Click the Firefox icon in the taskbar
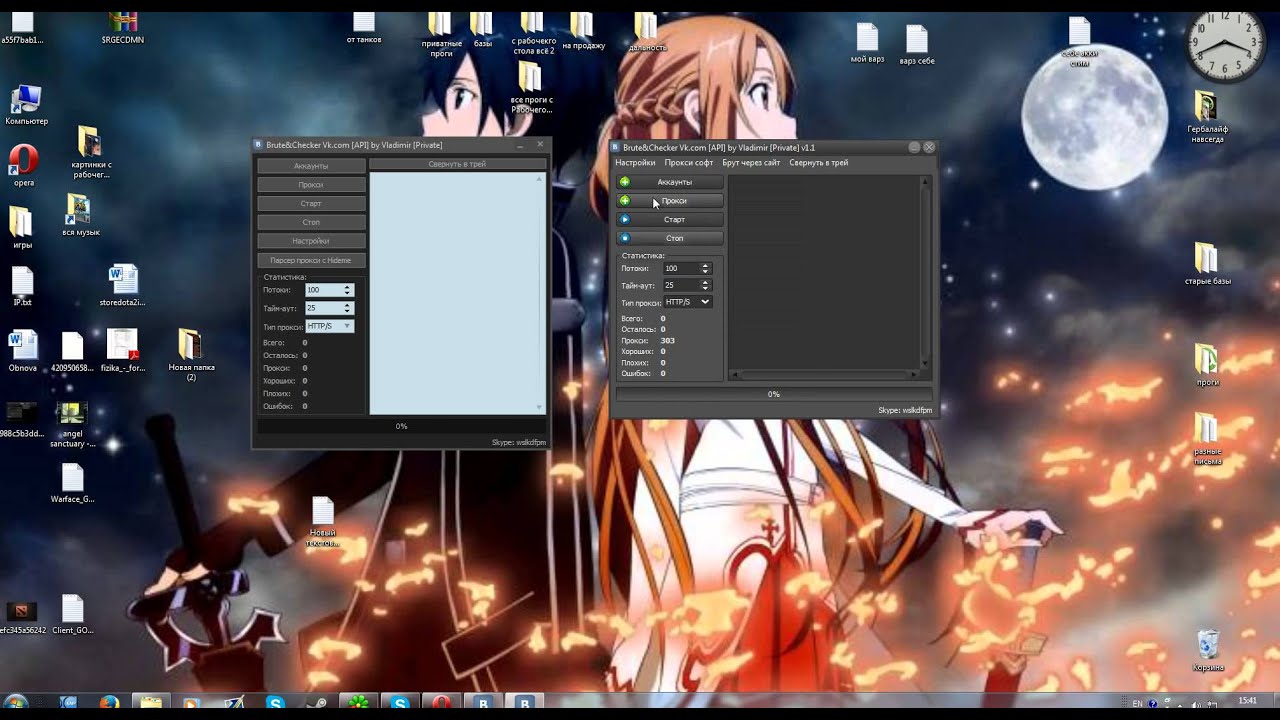Viewport: 1280px width, 720px height. (x=109, y=704)
